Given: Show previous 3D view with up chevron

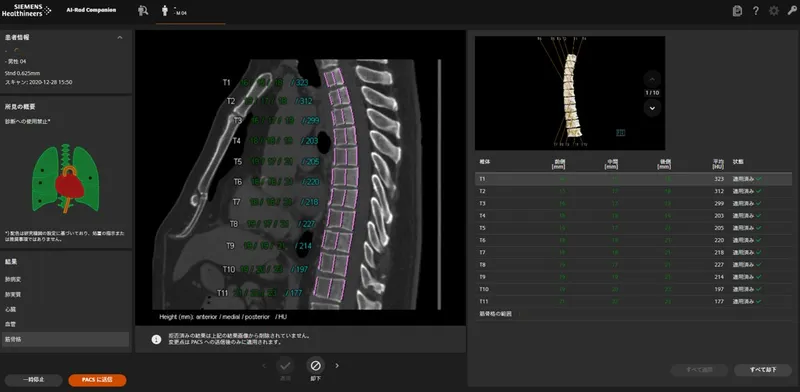Looking at the screenshot, I should [x=652, y=79].
